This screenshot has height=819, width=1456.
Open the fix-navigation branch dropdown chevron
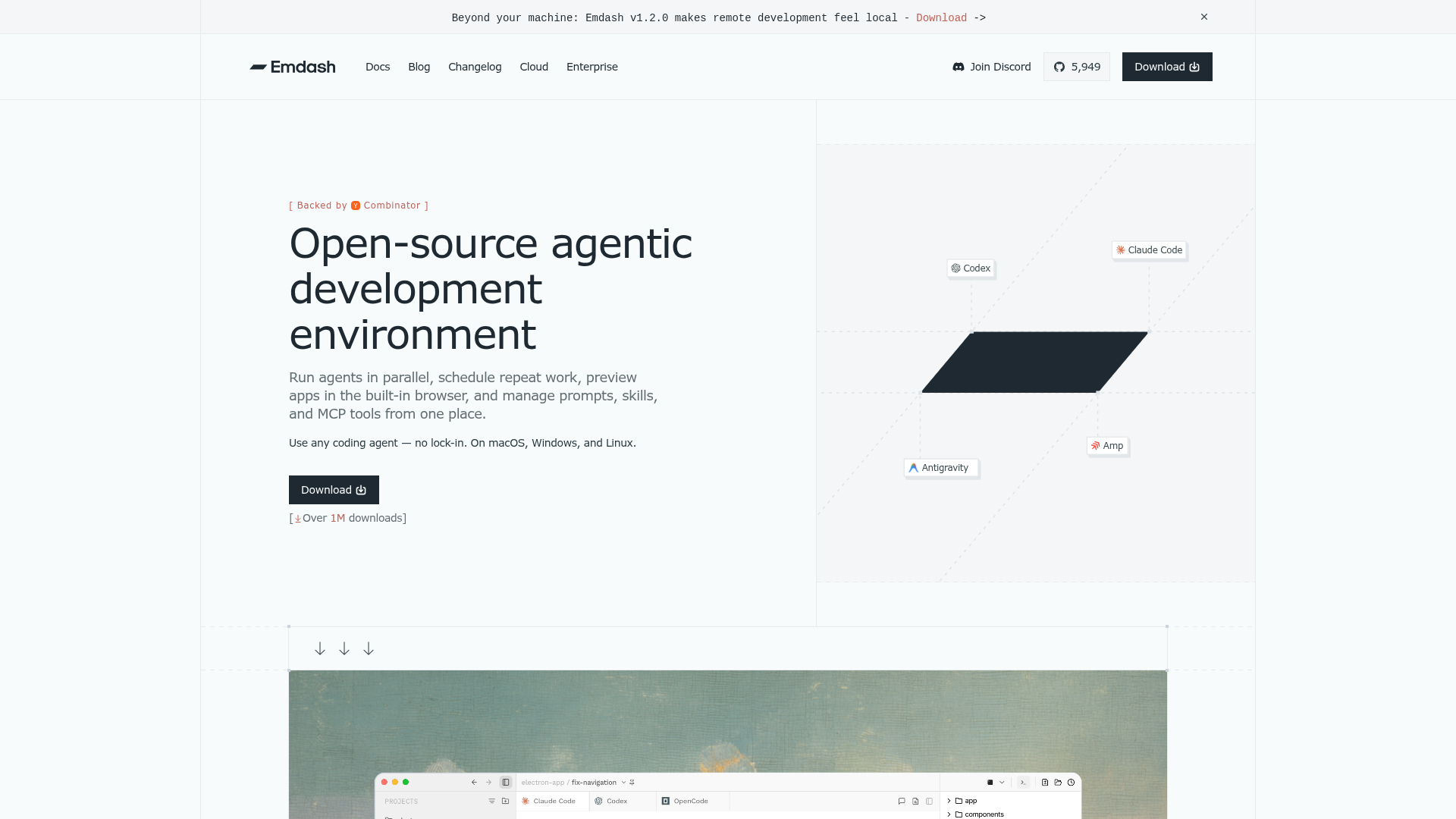623,783
